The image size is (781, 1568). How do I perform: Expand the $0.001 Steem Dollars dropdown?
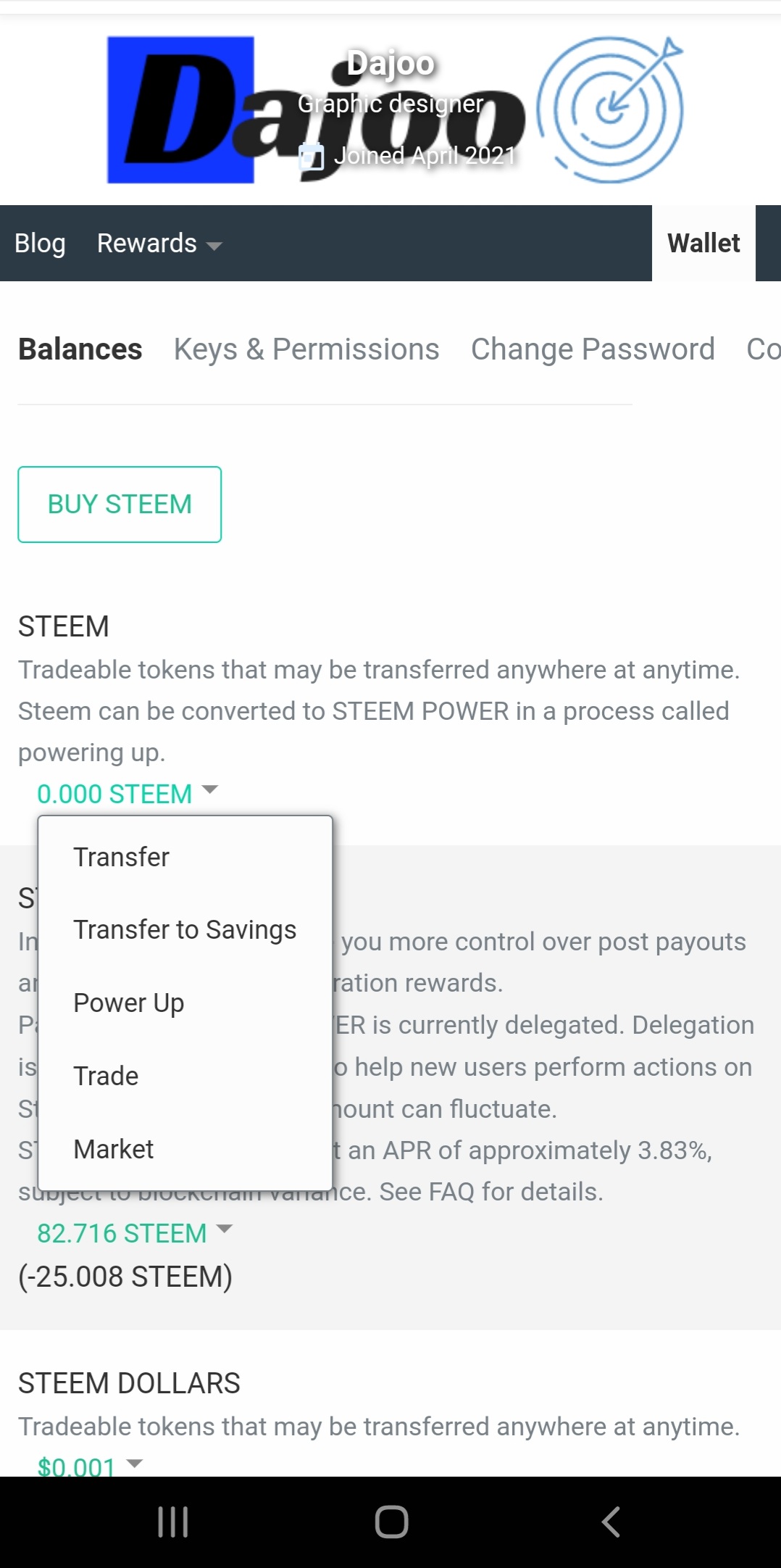(90, 1467)
